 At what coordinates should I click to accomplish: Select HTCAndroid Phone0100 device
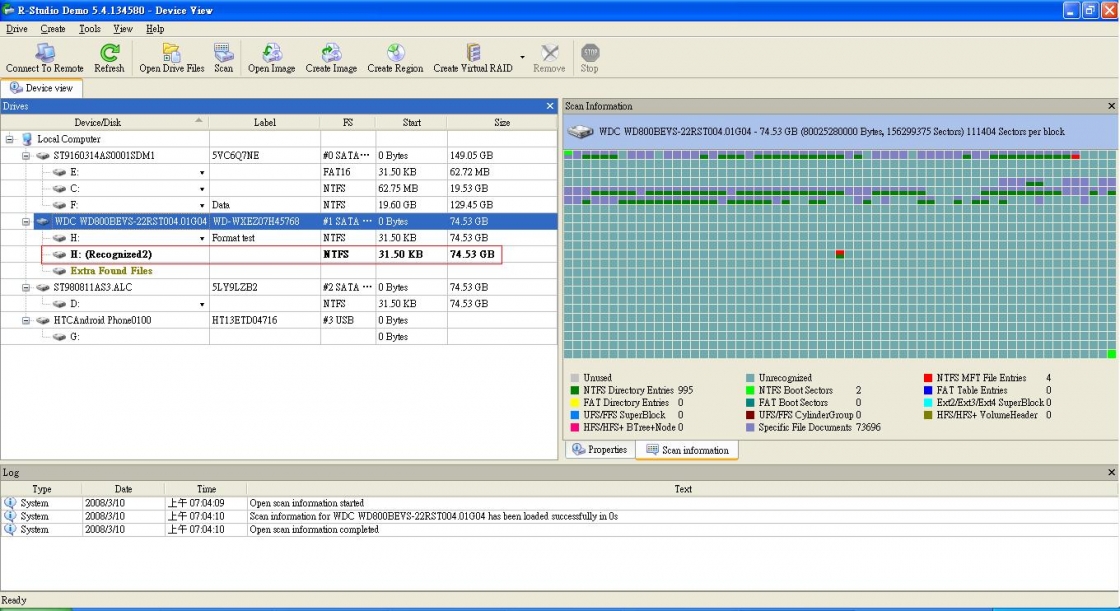[x=102, y=320]
